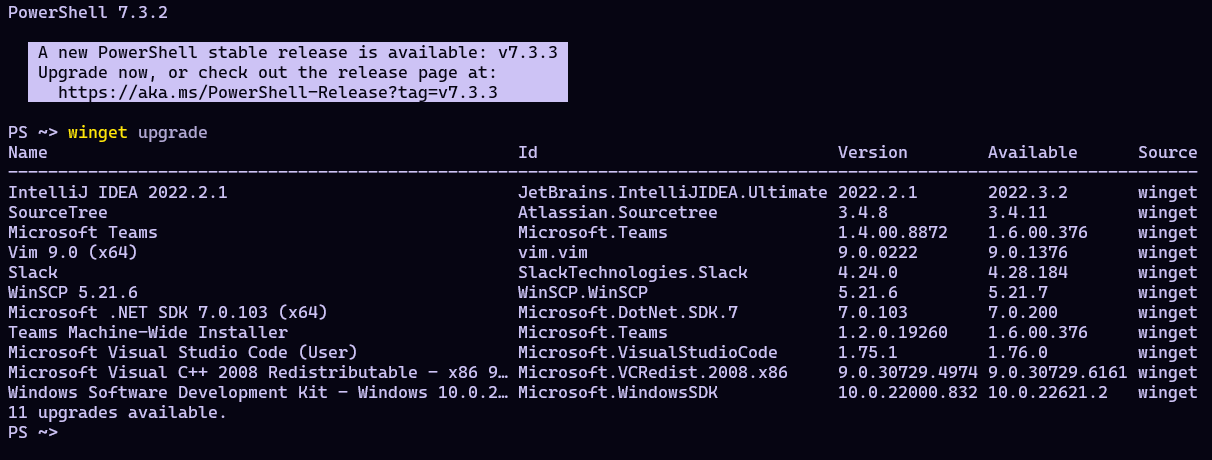Click the Slack package name
1212x460 pixels.
[33, 272]
